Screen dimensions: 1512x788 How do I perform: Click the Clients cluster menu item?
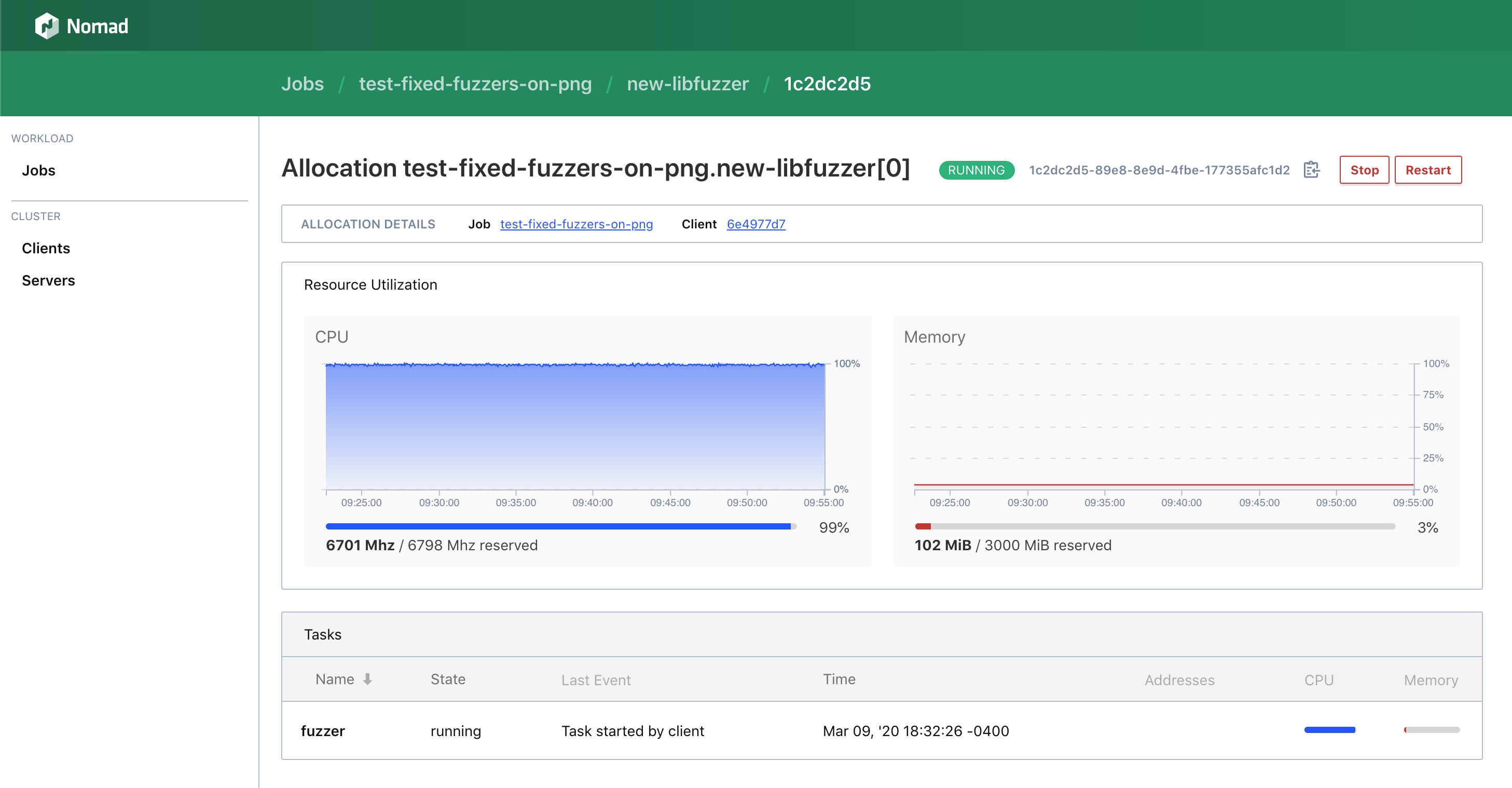coord(46,247)
